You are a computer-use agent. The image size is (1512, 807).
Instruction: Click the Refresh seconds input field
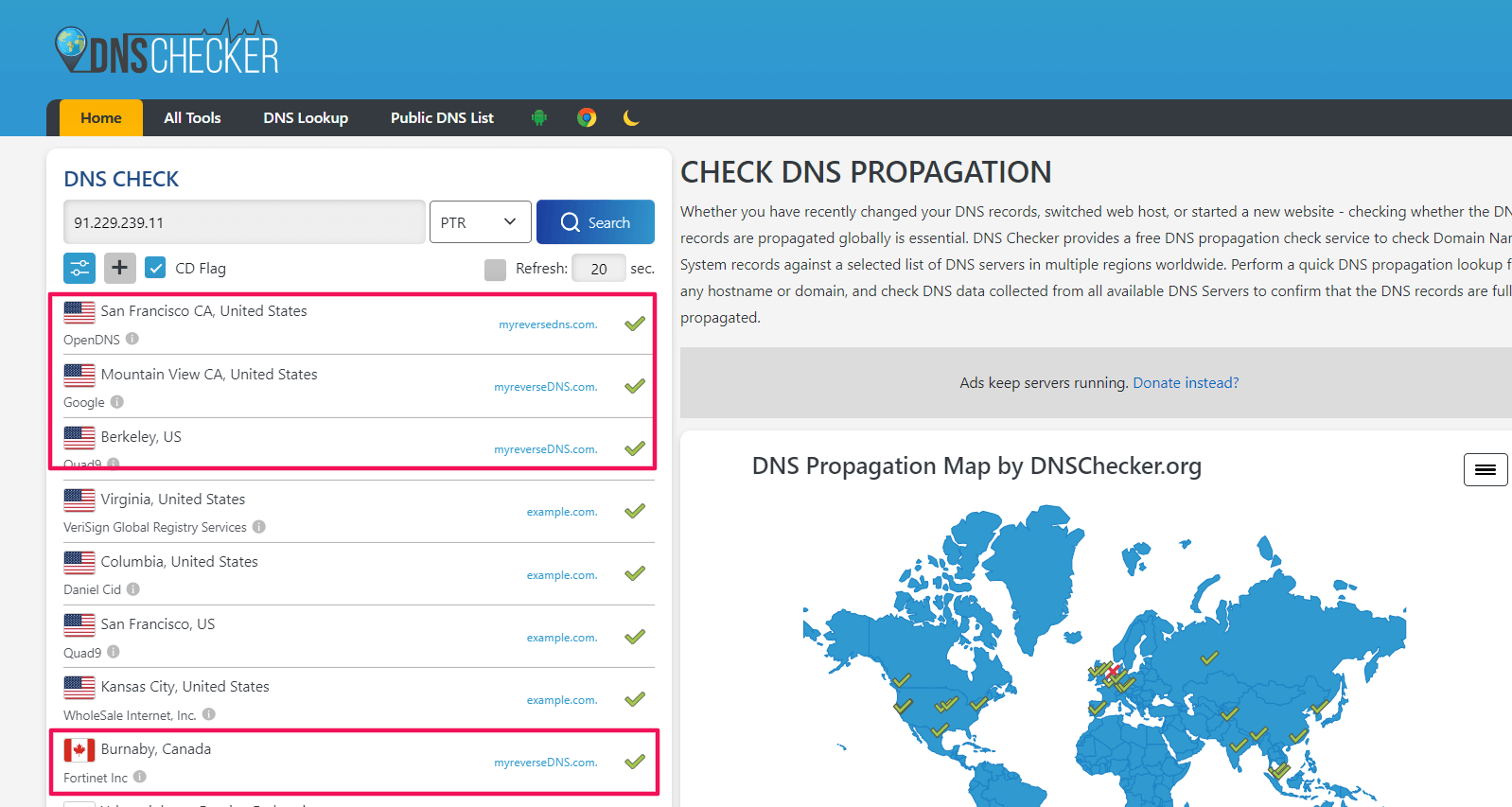(x=599, y=269)
